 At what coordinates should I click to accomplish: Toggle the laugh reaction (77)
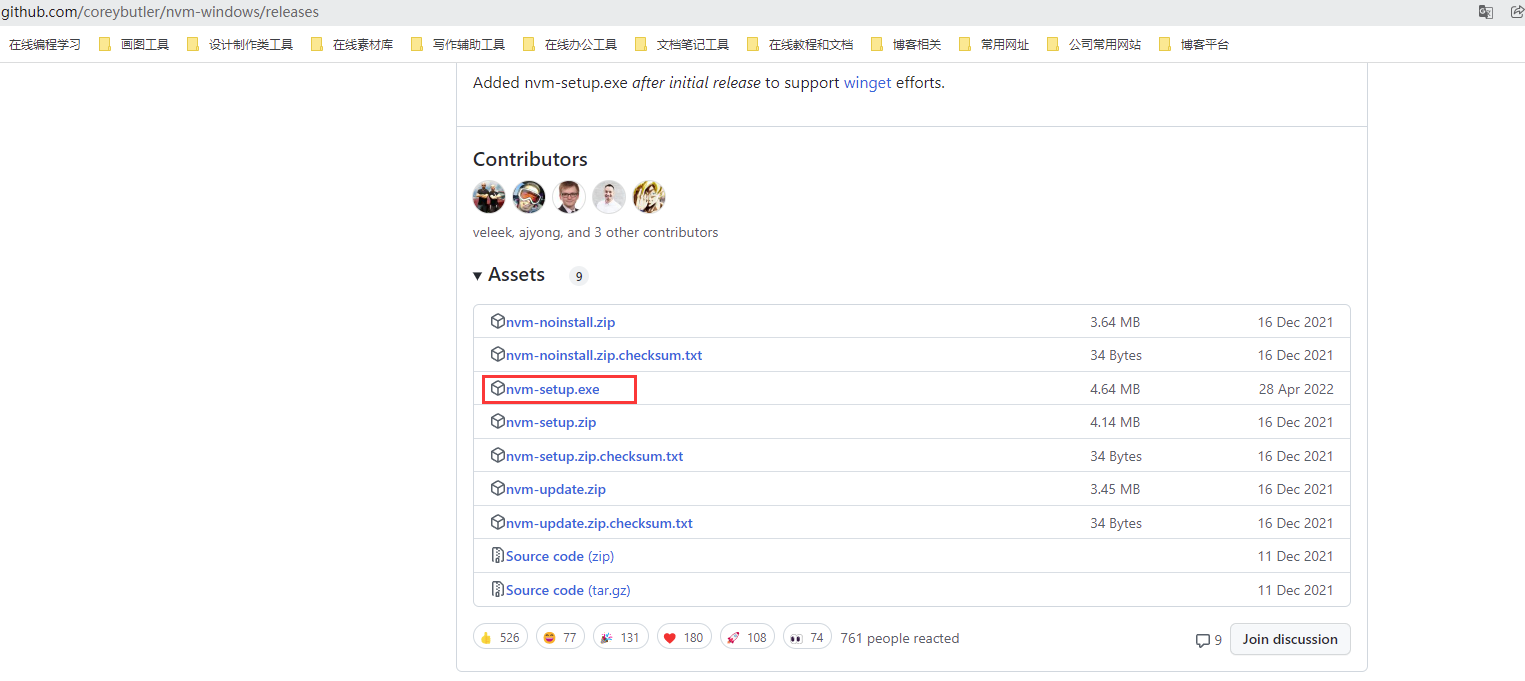pyautogui.click(x=560, y=637)
